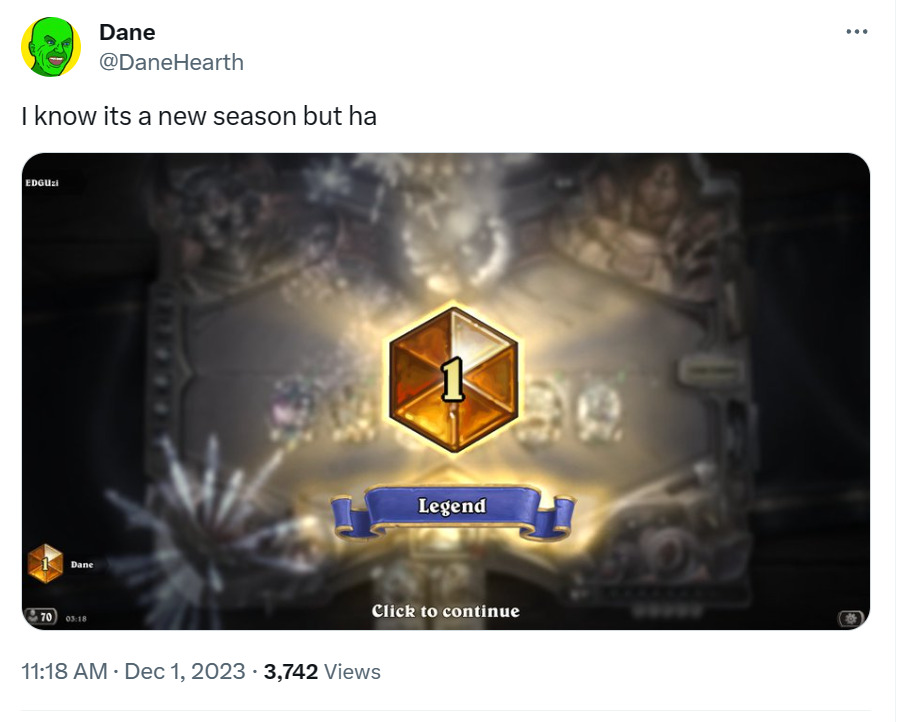
Task: Click the large Legend rank 1 hexagon medal
Action: pos(453,379)
